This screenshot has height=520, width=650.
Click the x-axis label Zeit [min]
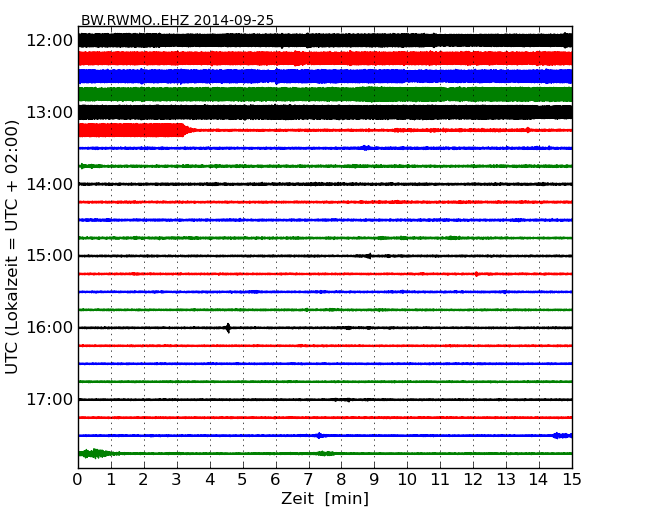pyautogui.click(x=325, y=498)
